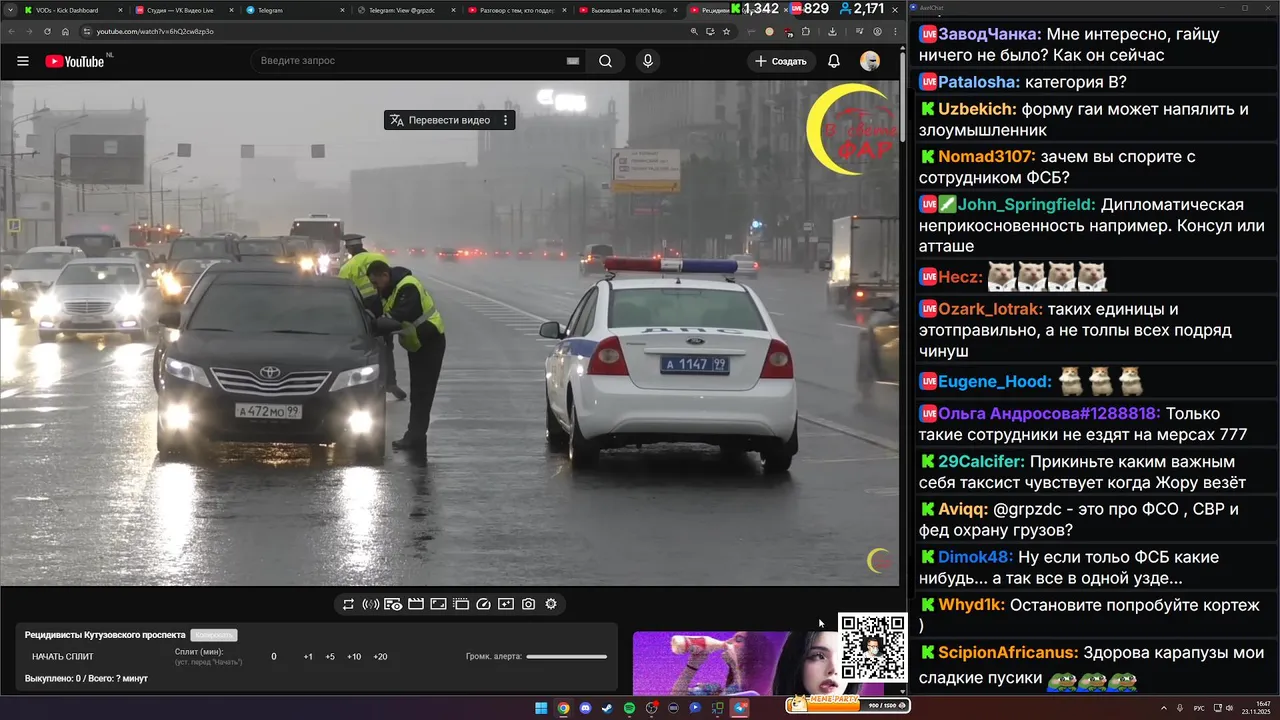Adjust the Громк. алерта volume slider
The height and width of the screenshot is (720, 1280).
(x=567, y=657)
